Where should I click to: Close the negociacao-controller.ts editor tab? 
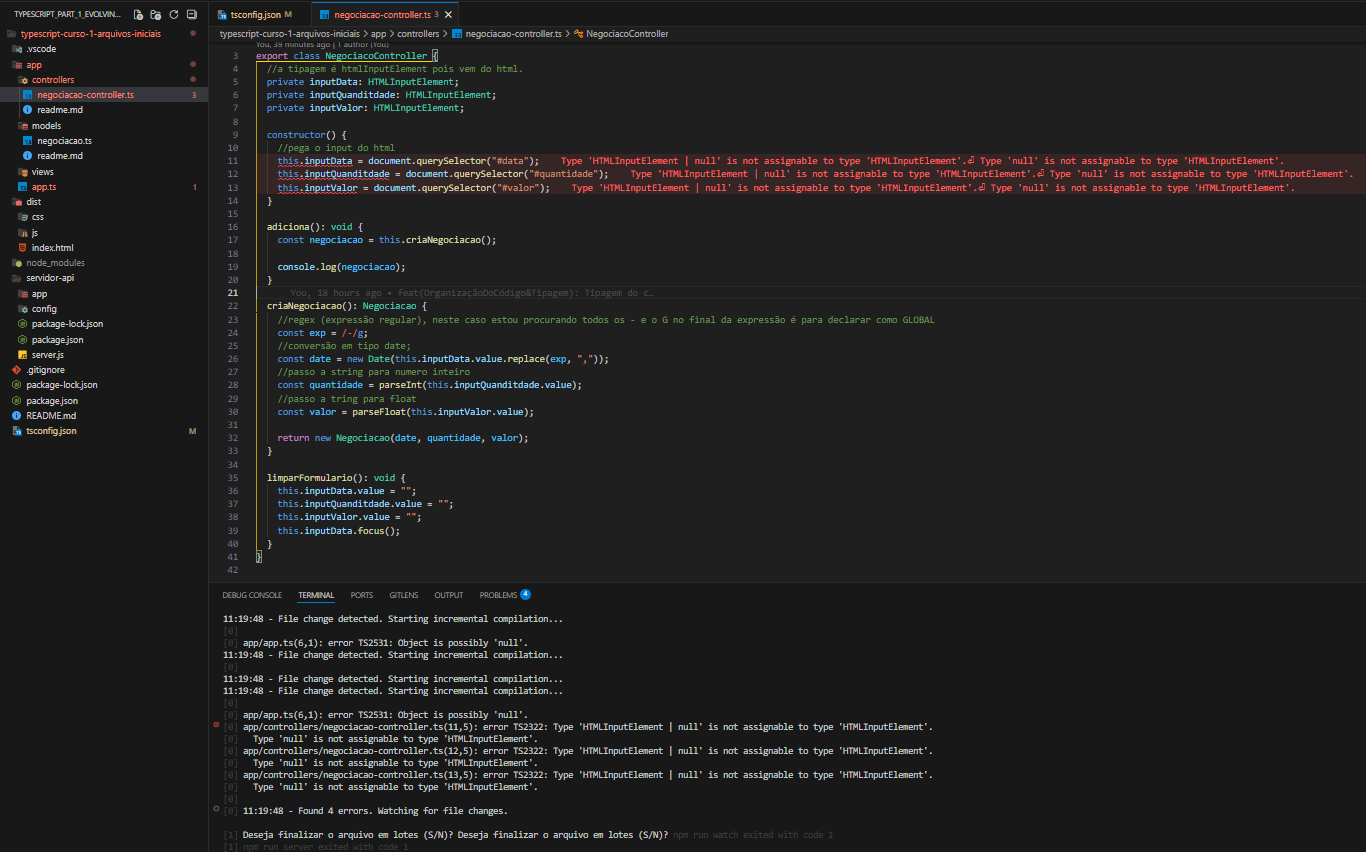(x=447, y=14)
